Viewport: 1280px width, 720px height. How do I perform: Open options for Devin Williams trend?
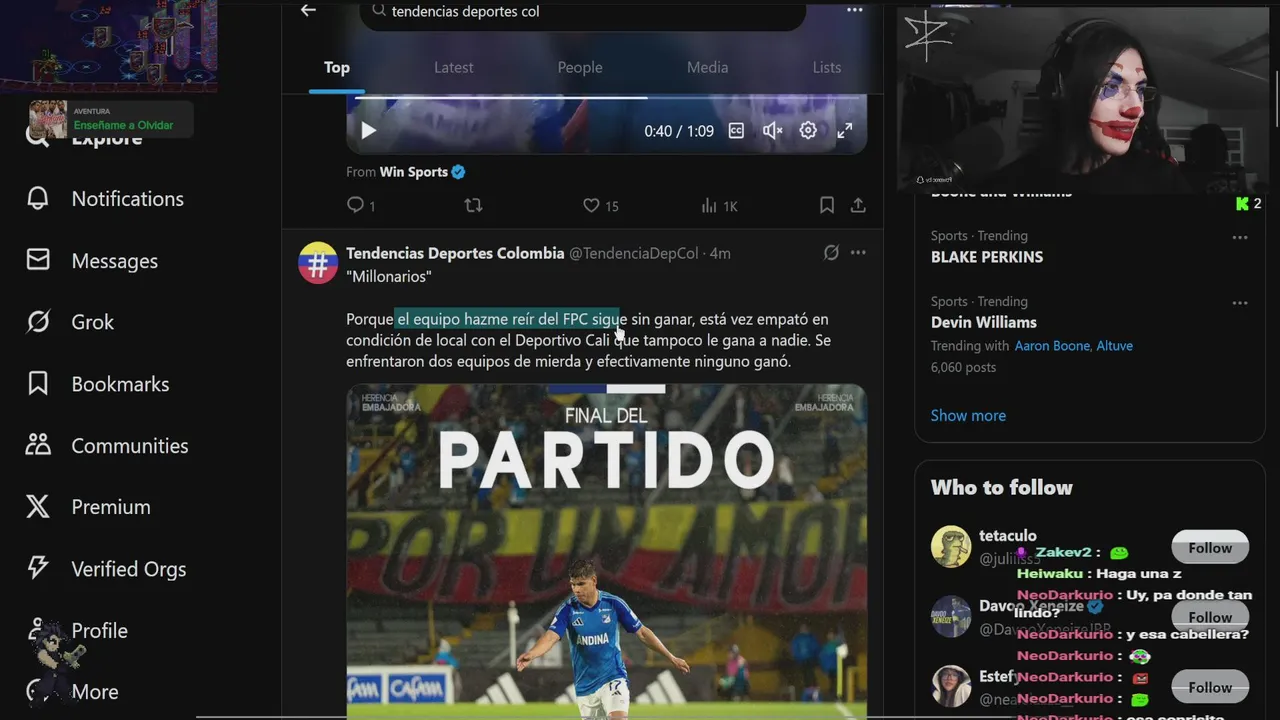click(1240, 303)
